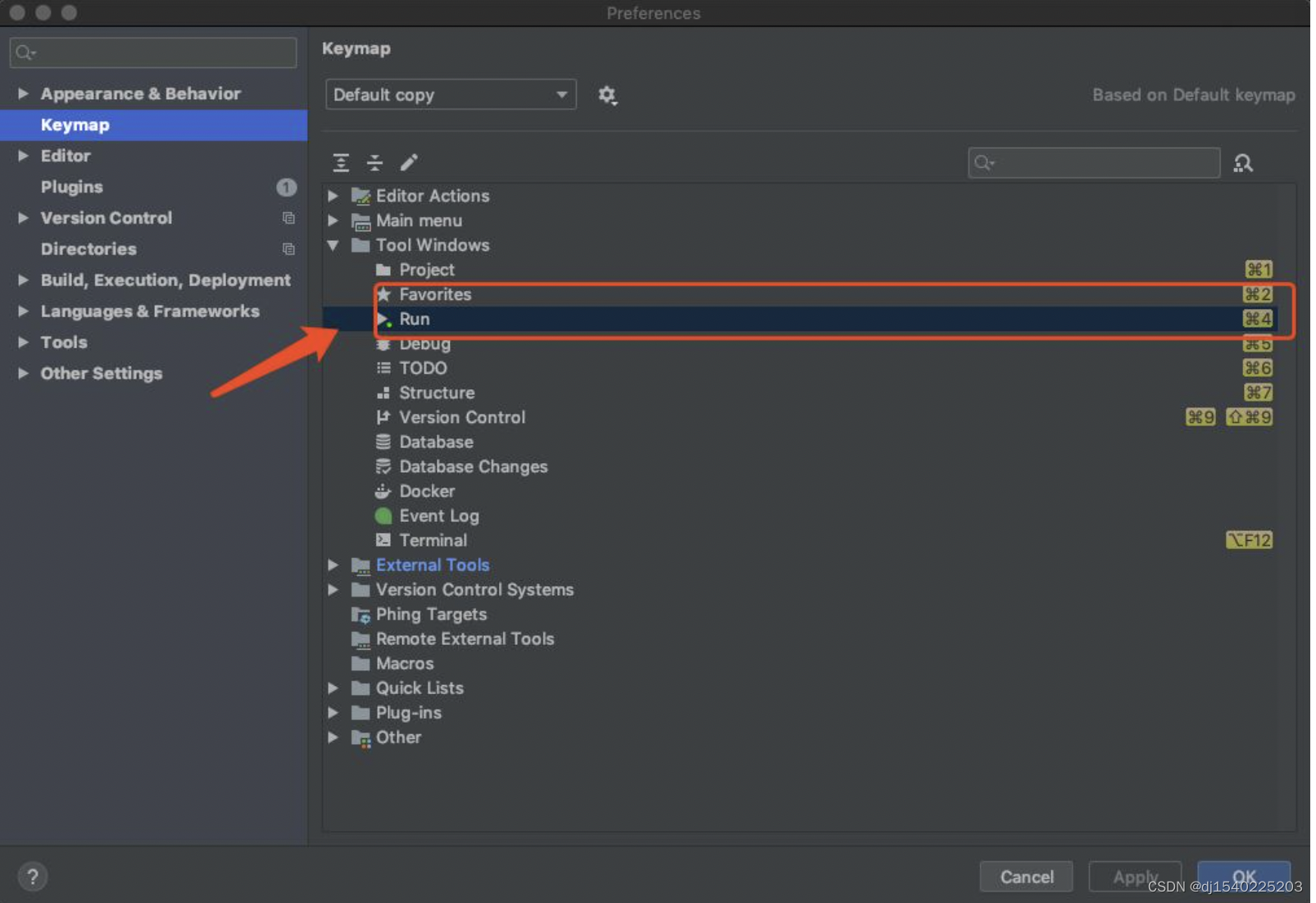
Task: Open the keymap gear settings icon
Action: tap(607, 95)
